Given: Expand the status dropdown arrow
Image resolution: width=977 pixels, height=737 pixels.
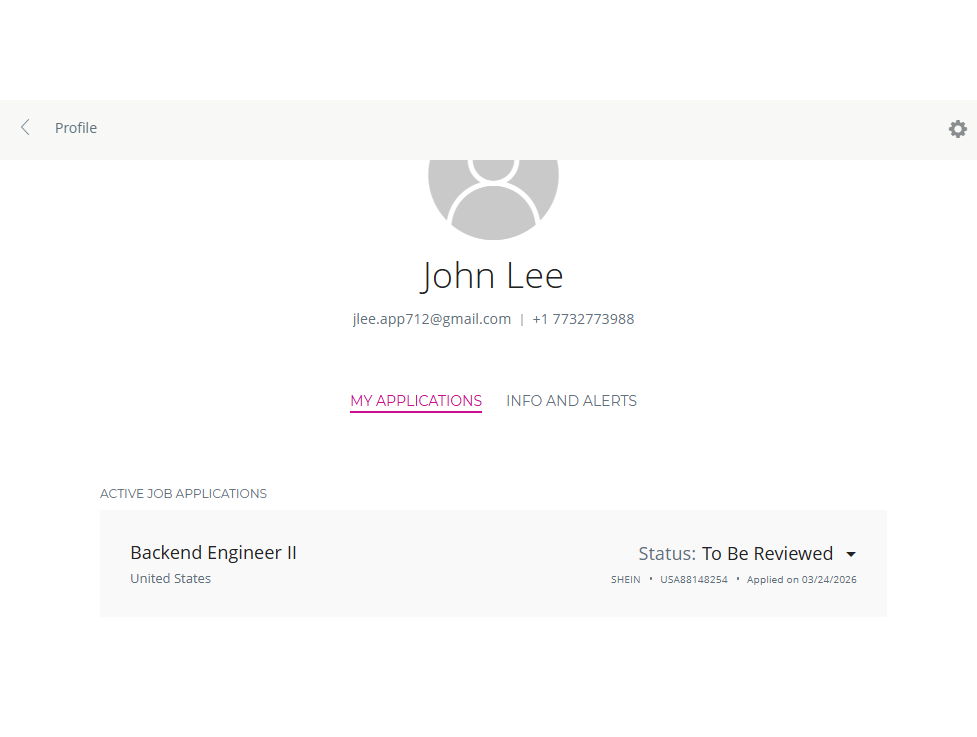Looking at the screenshot, I should tap(851, 555).
